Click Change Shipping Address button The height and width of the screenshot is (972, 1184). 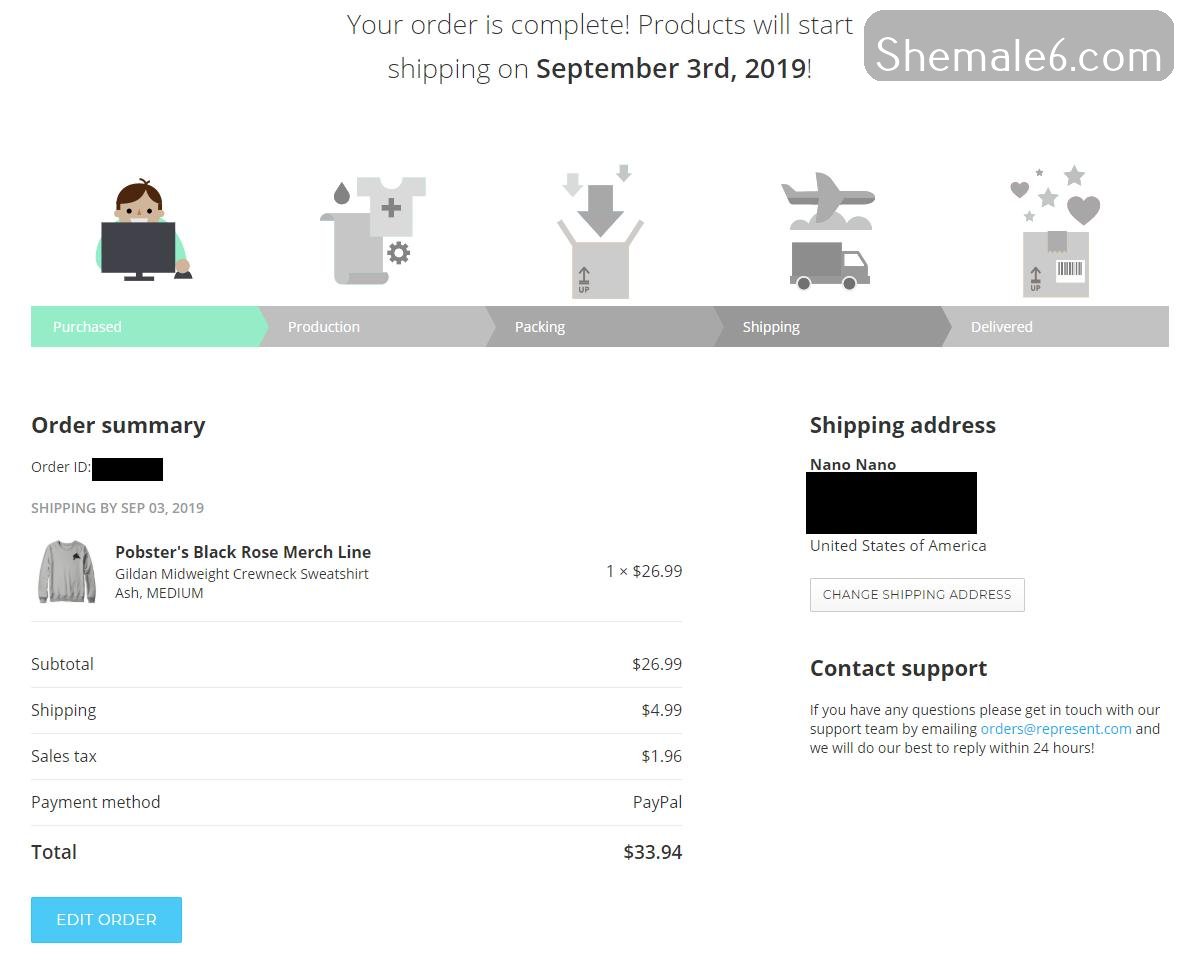click(x=917, y=595)
